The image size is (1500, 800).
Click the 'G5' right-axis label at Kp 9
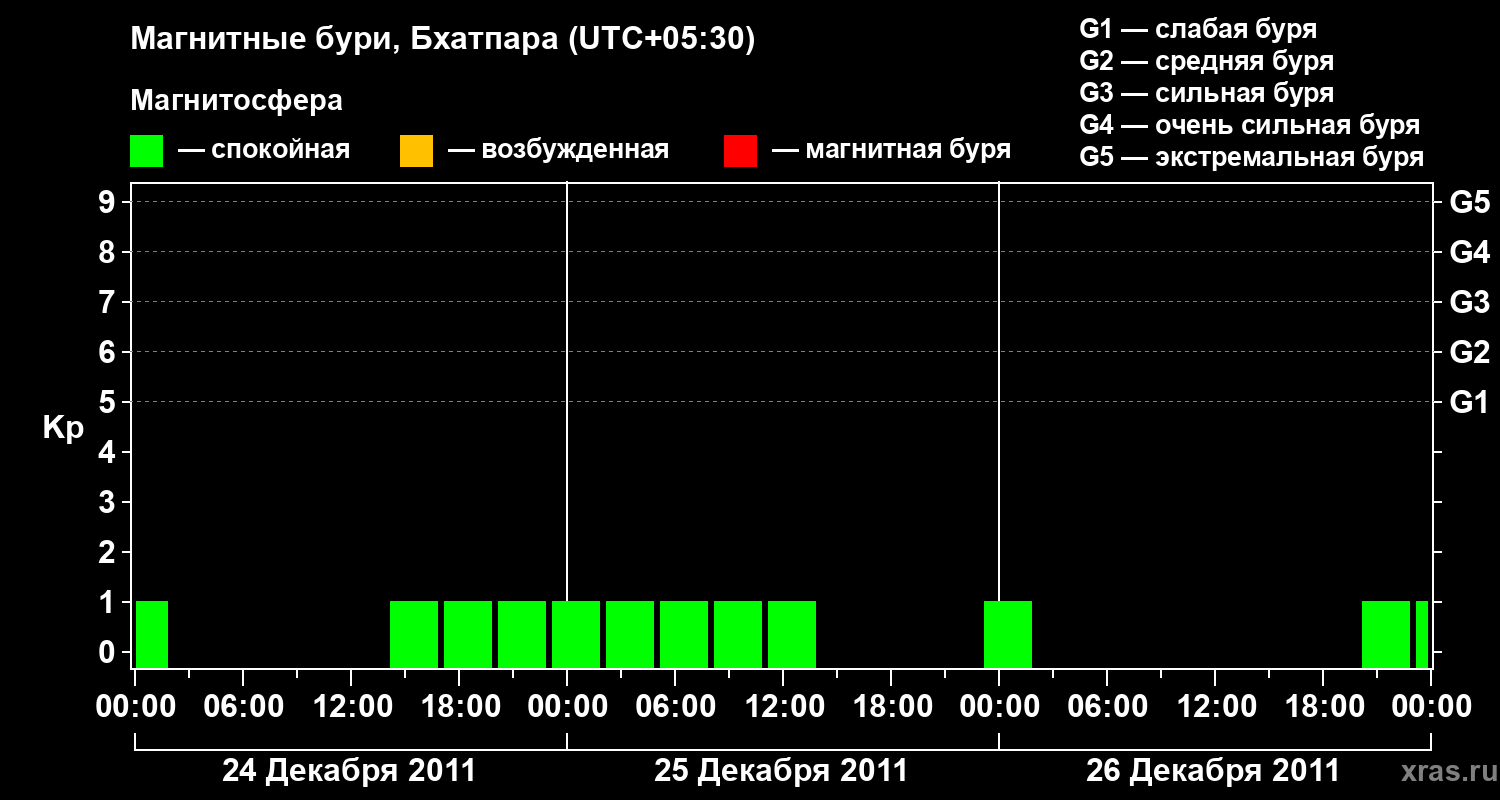[x=1470, y=202]
